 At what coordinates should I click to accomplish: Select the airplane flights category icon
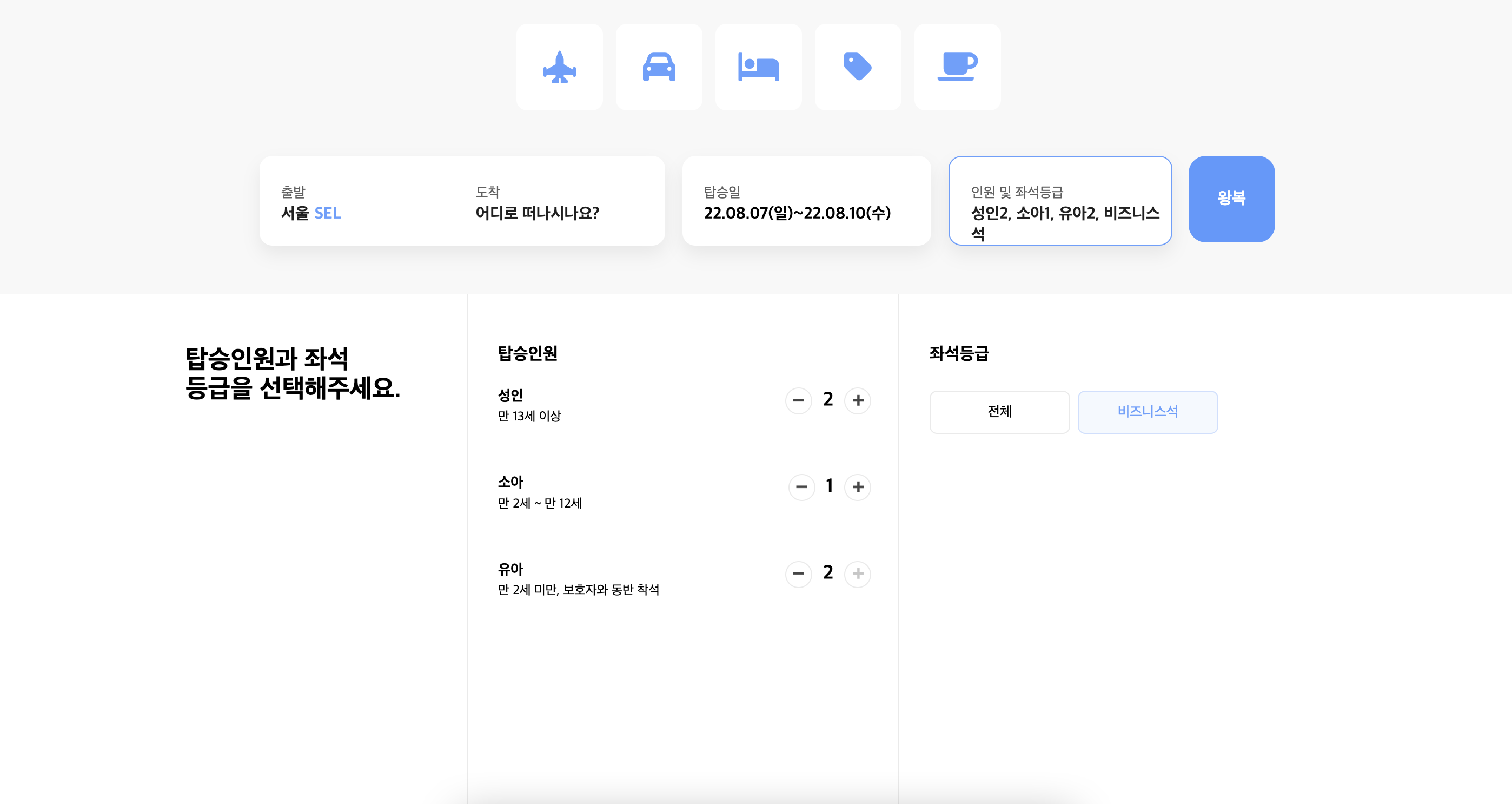coord(559,67)
